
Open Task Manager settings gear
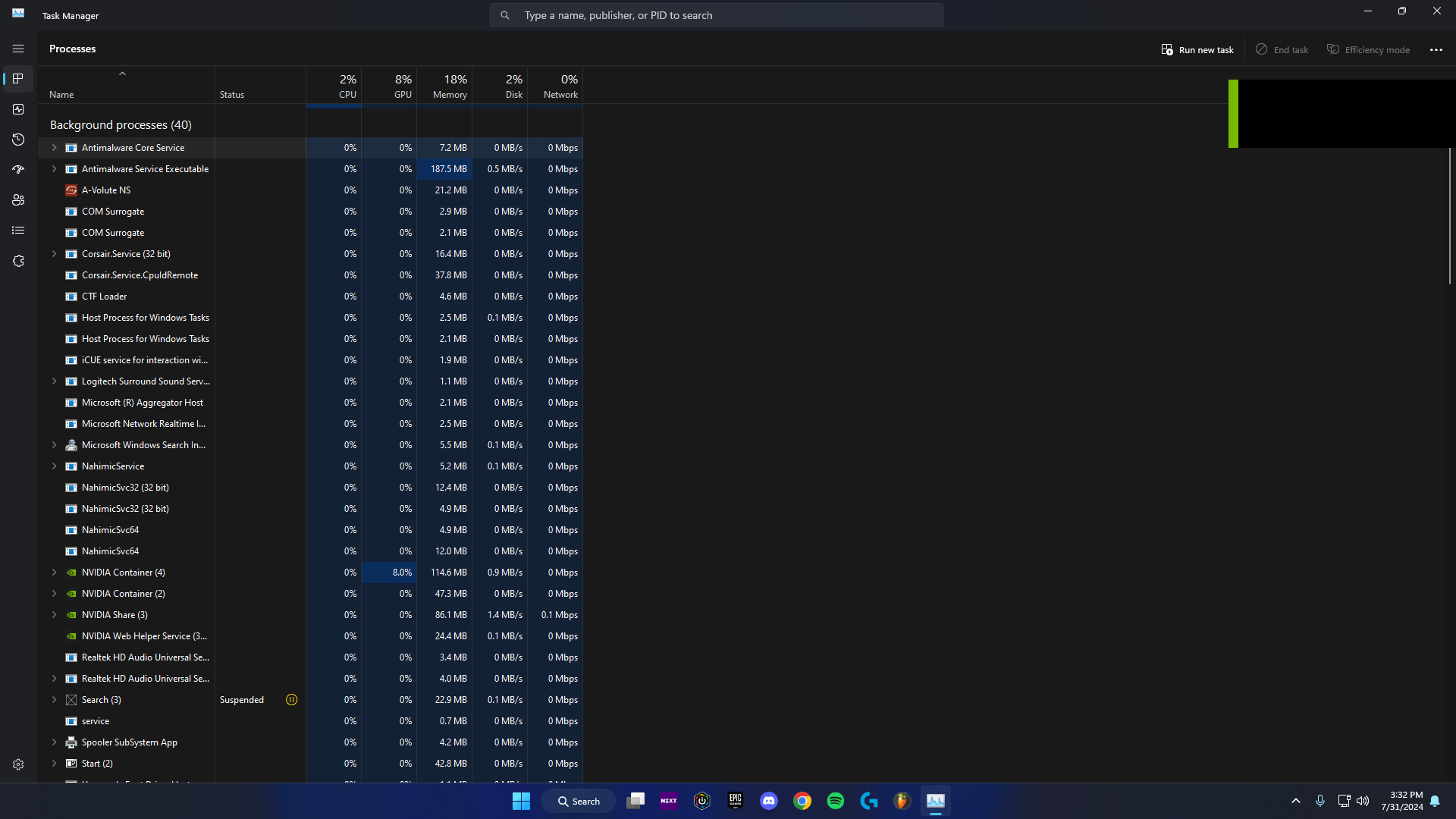pos(18,764)
